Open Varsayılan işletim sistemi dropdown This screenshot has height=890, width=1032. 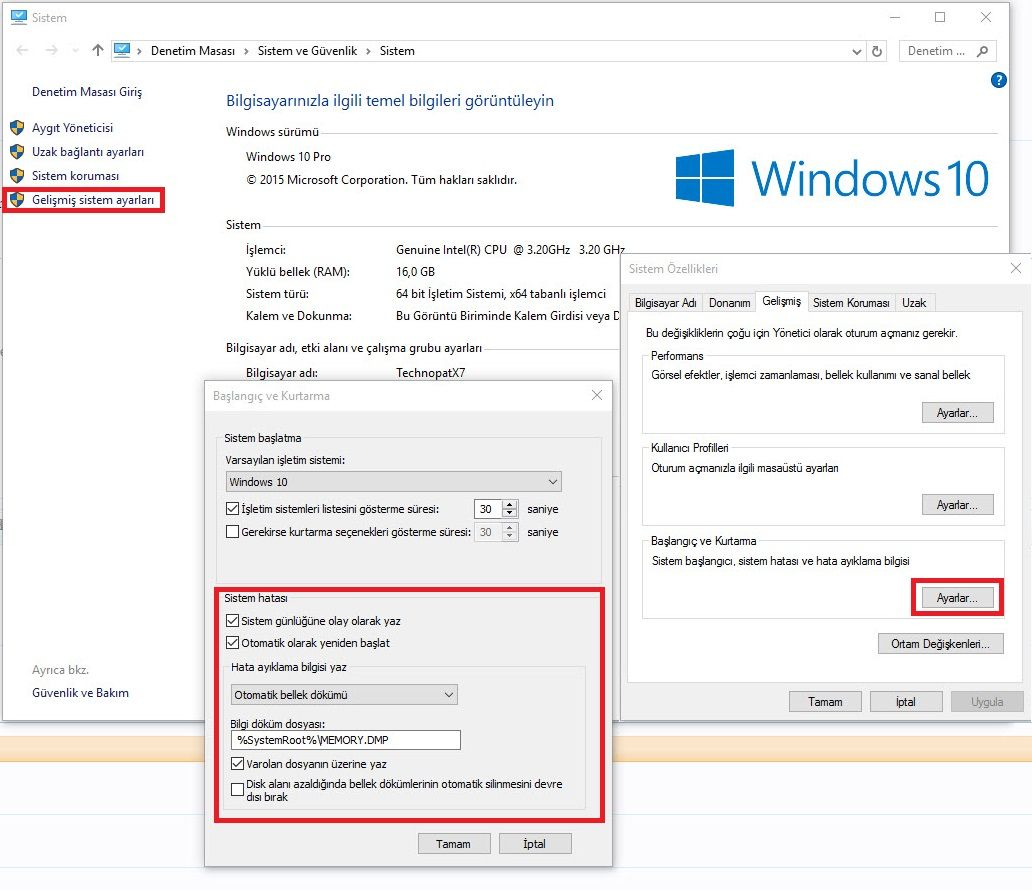394,482
